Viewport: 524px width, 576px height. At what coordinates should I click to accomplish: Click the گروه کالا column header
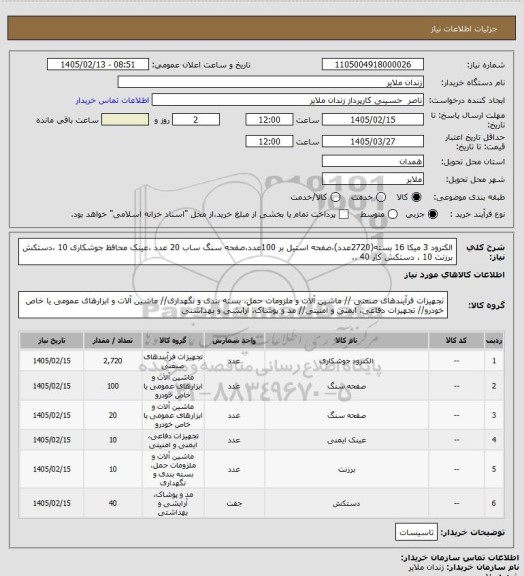(173, 341)
